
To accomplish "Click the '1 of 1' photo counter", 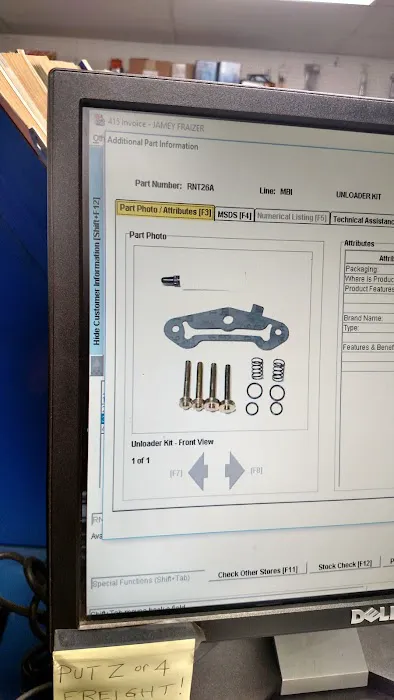I will click(x=141, y=461).
